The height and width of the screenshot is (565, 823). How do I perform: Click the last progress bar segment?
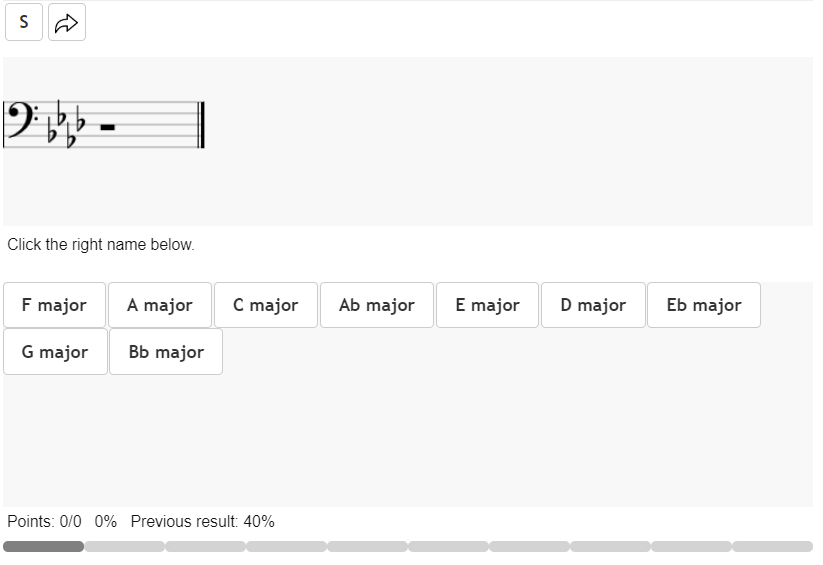pyautogui.click(x=772, y=546)
